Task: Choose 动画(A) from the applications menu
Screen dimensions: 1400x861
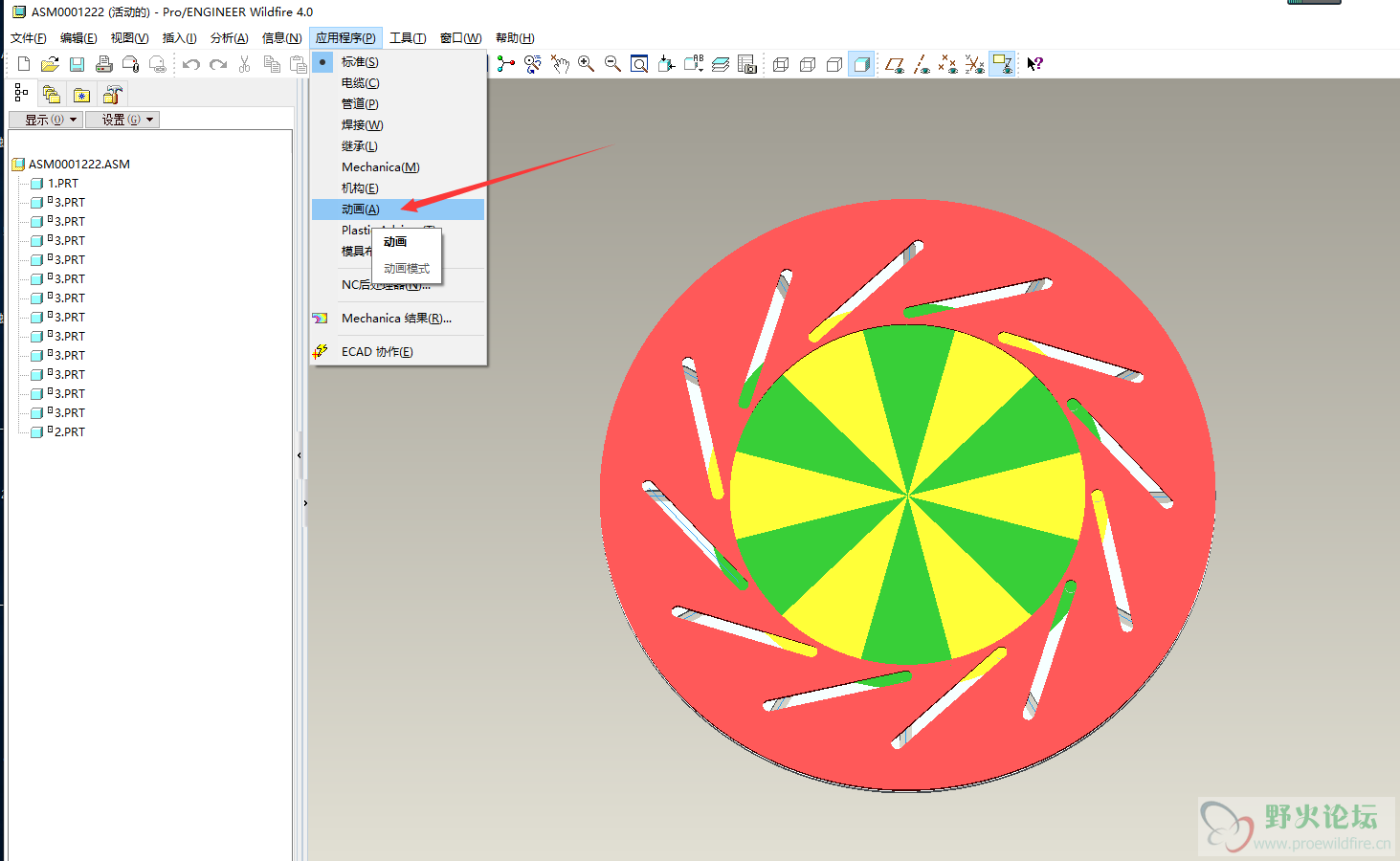Action: (361, 210)
